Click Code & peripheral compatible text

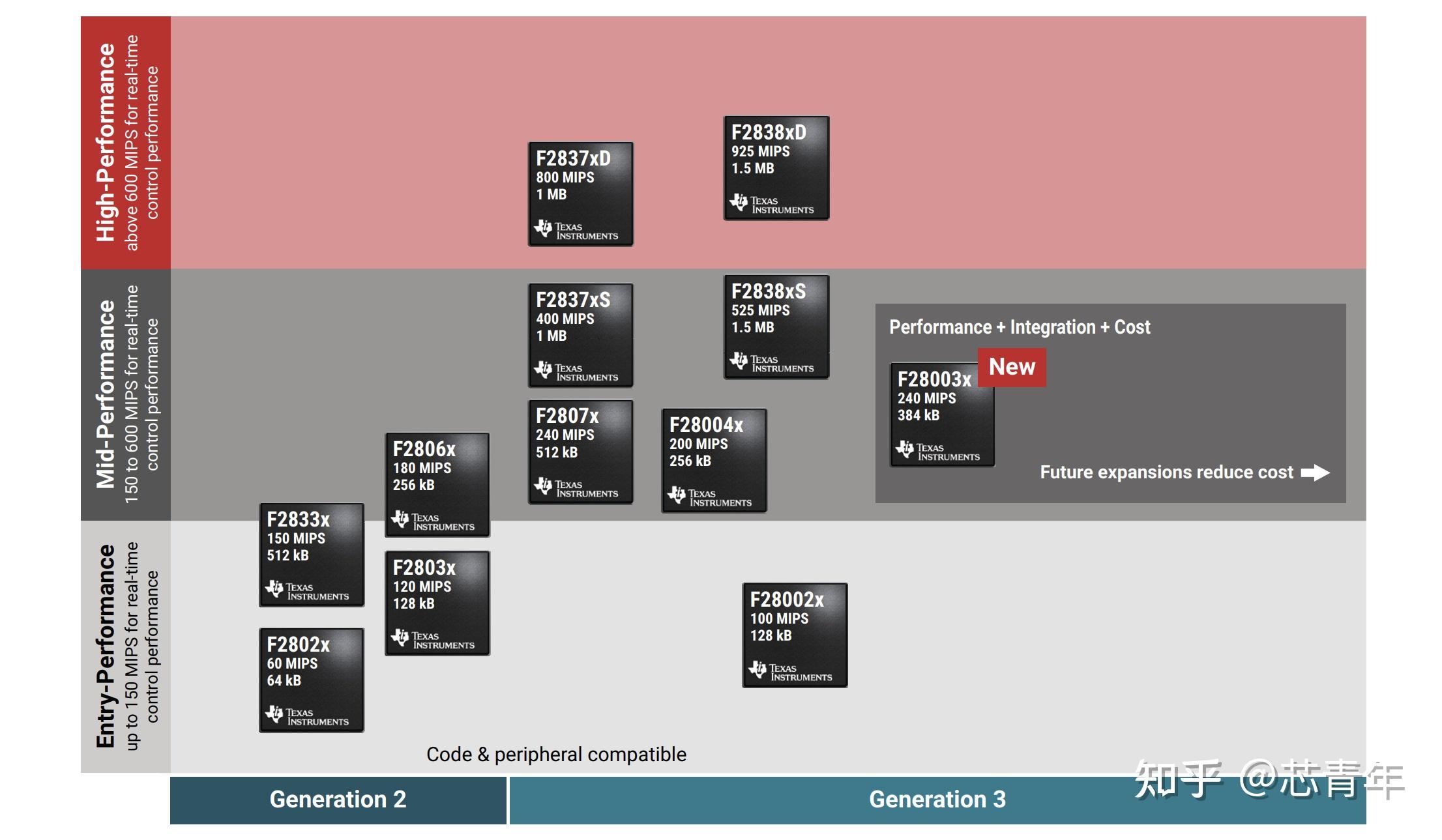[x=556, y=755]
